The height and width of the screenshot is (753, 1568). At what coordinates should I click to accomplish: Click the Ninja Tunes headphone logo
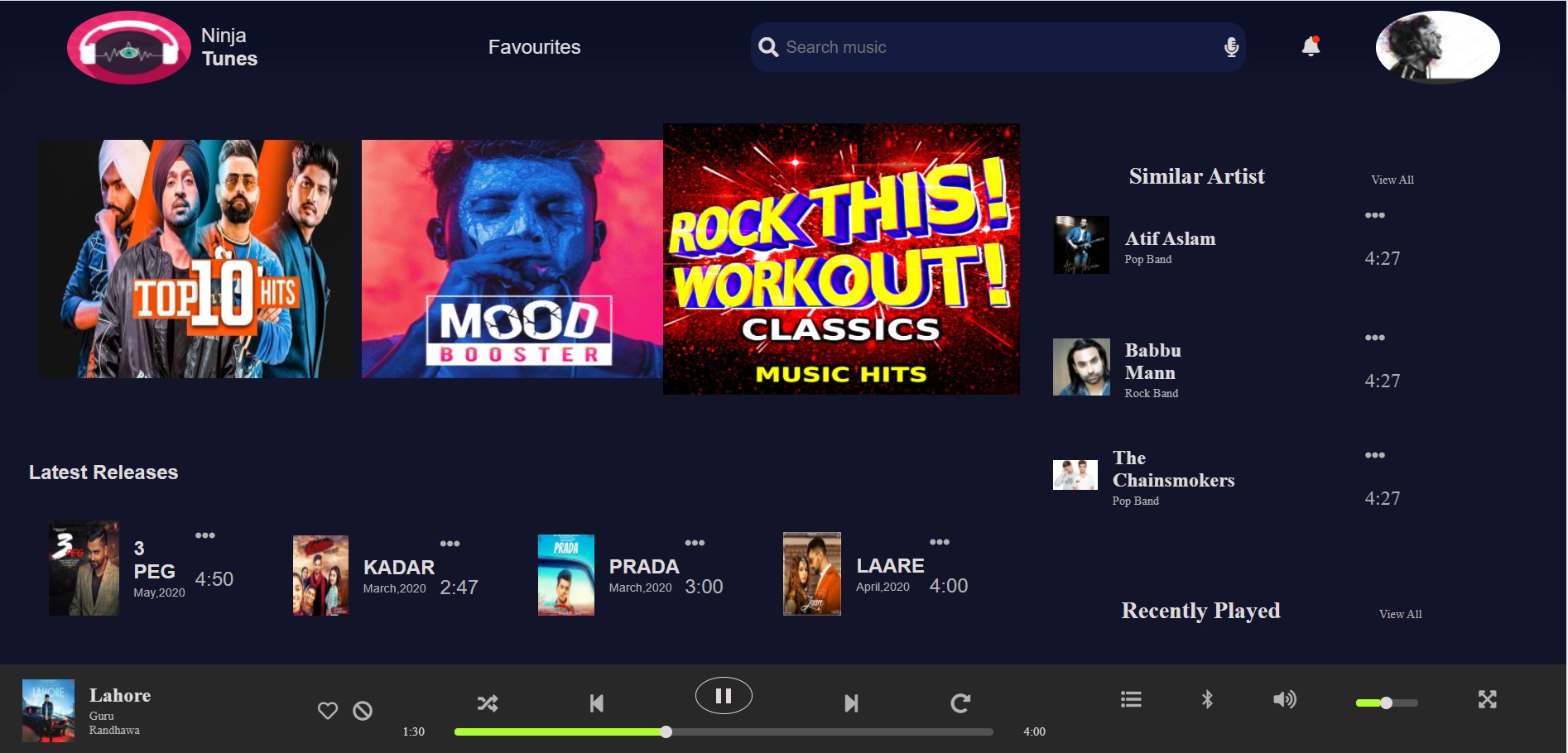click(129, 48)
